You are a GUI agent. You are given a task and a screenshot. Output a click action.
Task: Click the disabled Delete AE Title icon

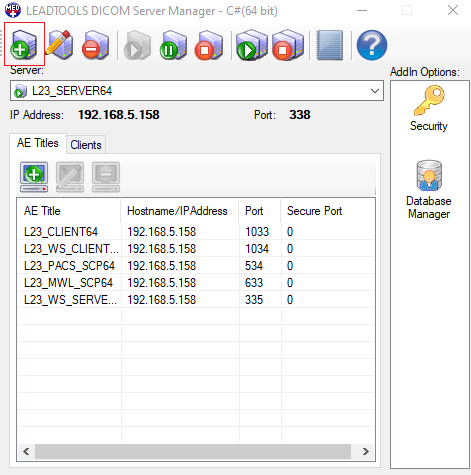point(106,177)
